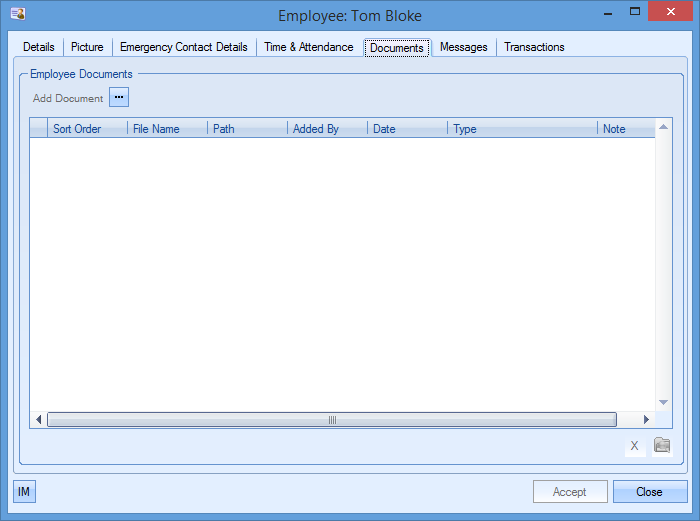
Task: Click the horizontal scrollbar right arrow
Action: click(646, 419)
